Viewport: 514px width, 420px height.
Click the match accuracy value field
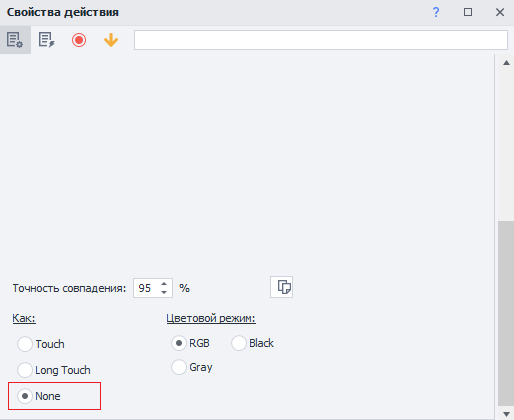click(146, 288)
